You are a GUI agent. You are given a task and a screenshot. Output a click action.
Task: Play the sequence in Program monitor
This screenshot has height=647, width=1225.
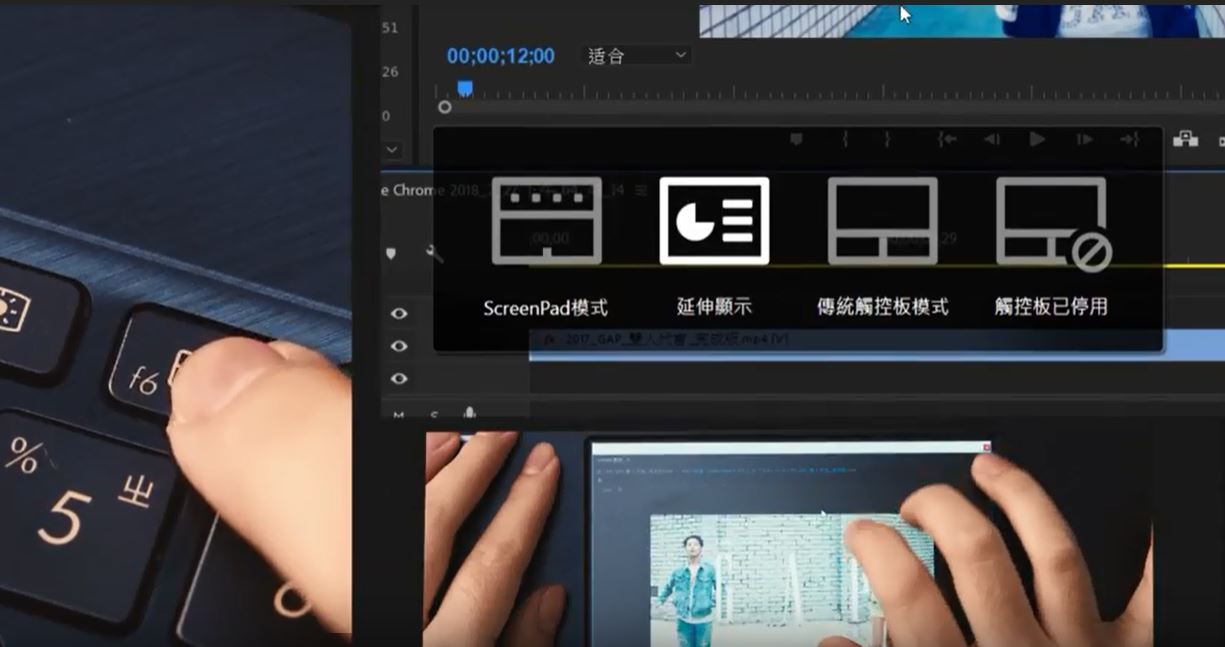click(1037, 139)
